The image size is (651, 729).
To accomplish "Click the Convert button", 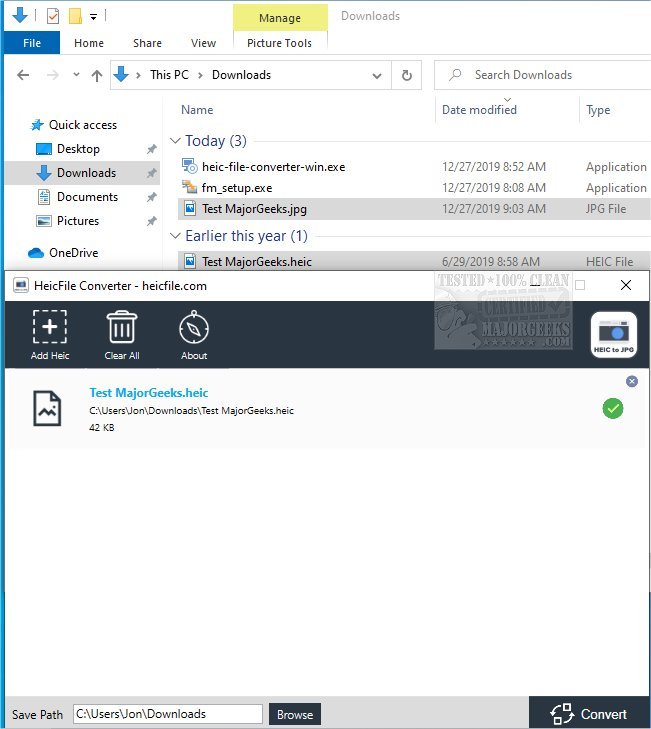I will pyautogui.click(x=590, y=713).
